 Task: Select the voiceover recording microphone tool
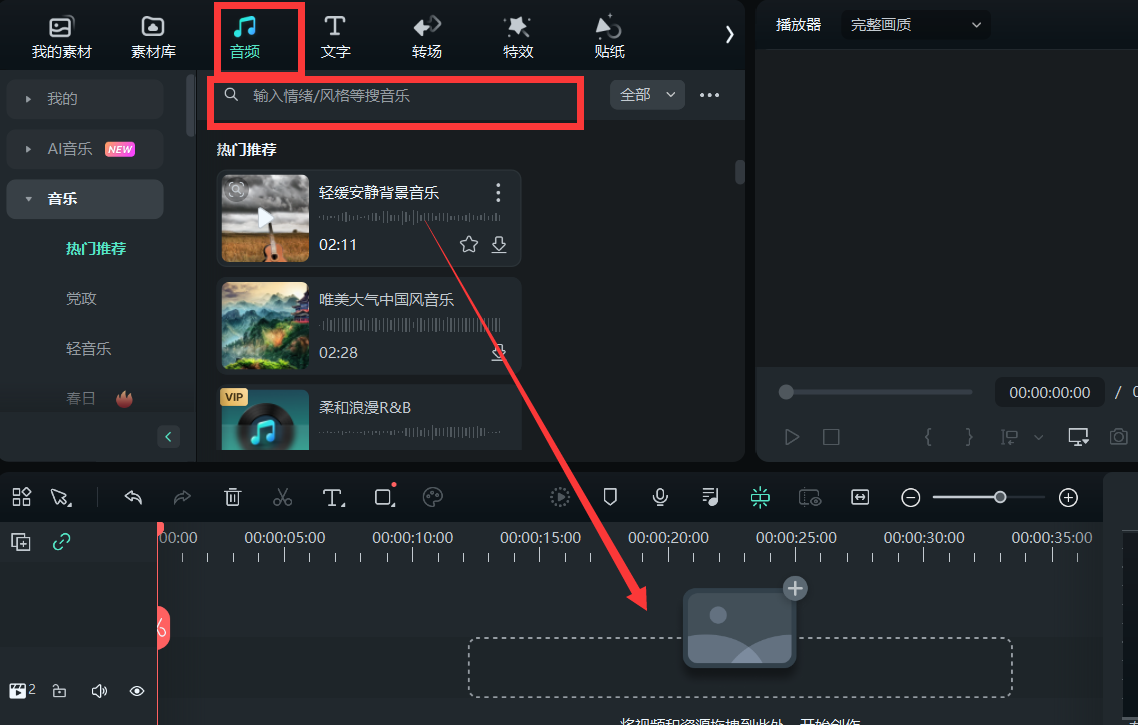point(659,497)
